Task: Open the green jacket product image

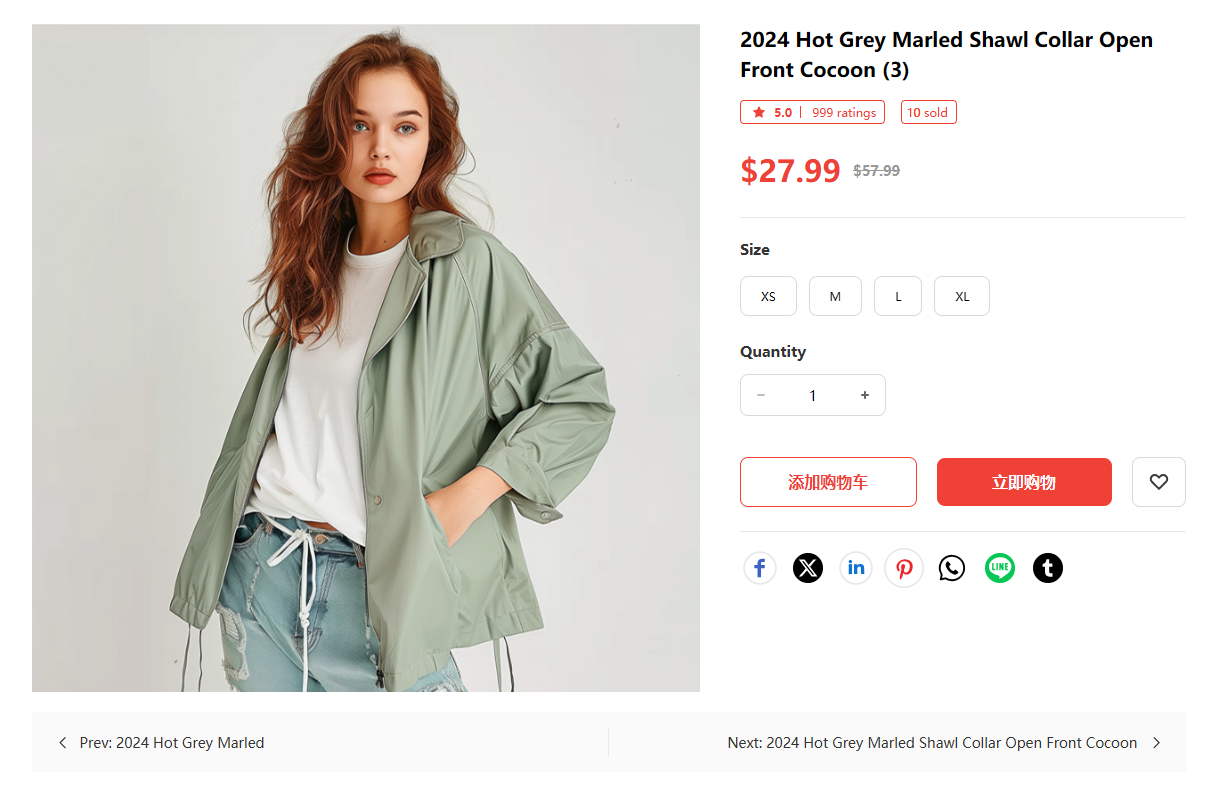Action: 366,358
